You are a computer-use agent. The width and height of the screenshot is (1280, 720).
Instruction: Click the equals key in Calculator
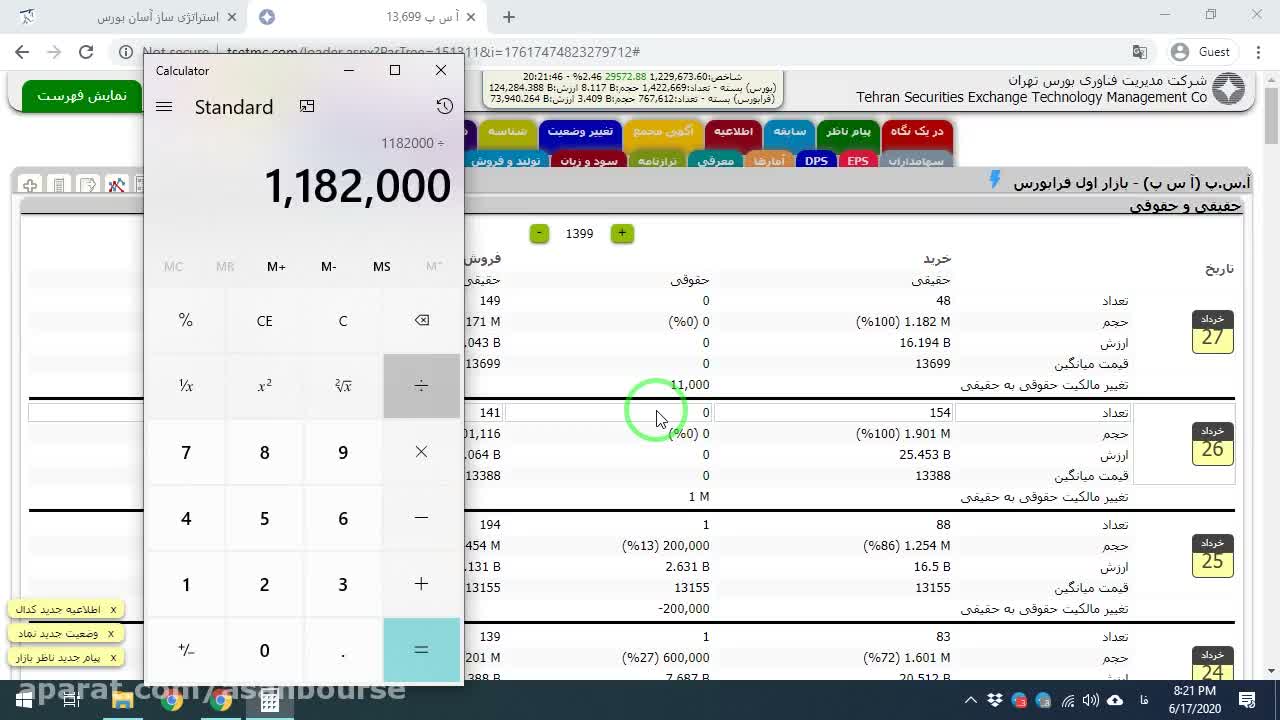[421, 650]
